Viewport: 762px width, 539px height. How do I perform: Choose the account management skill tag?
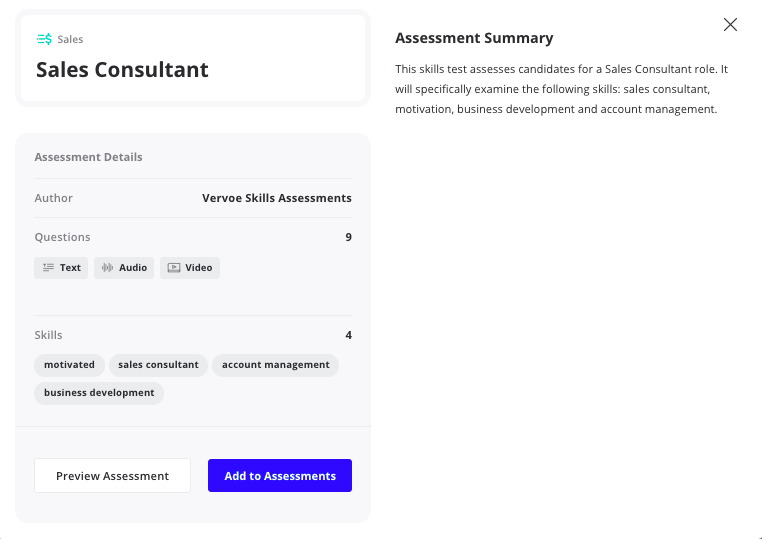tap(275, 365)
